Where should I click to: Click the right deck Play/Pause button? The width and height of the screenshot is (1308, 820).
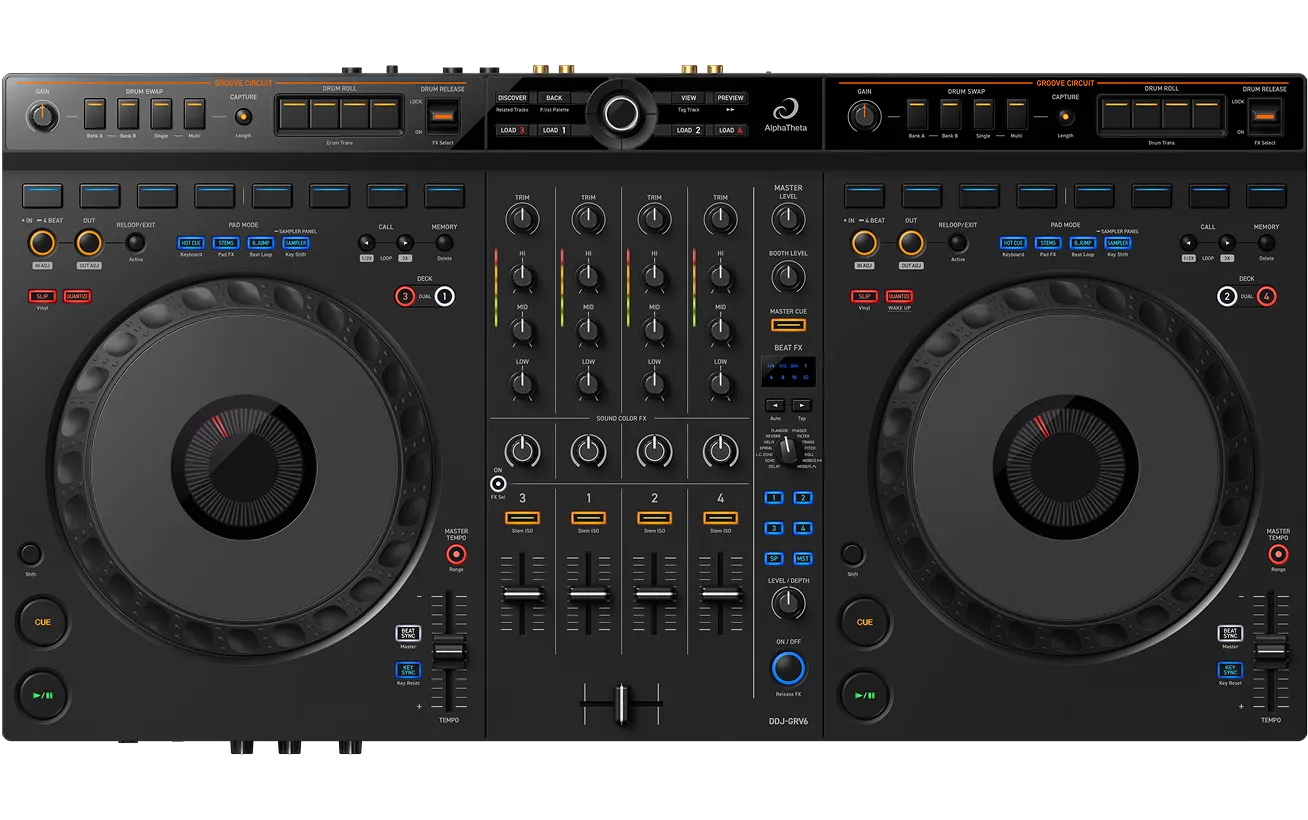865,694
